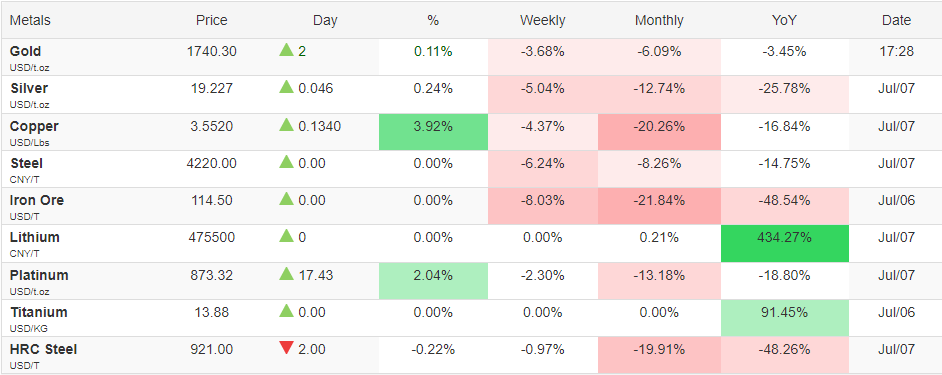Open the Iron Ore commodity link

pos(37,200)
